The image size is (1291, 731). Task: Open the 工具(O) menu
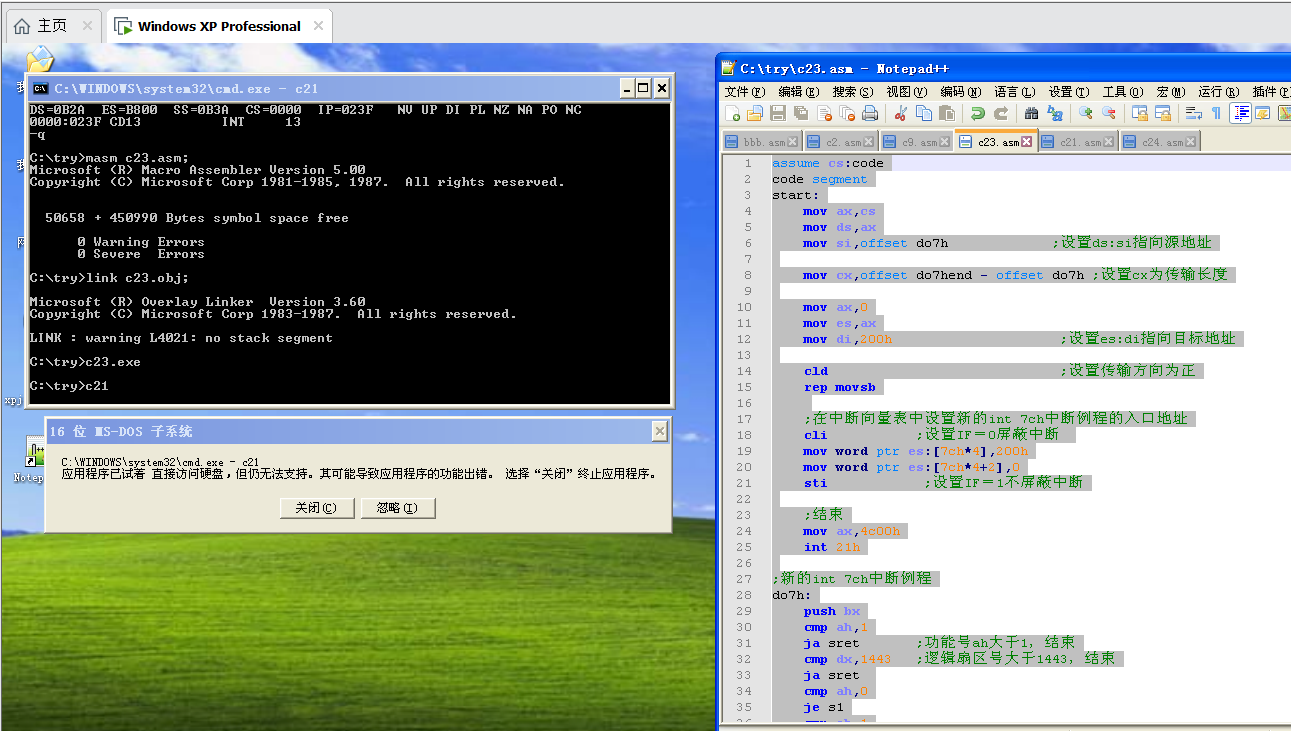[x=1122, y=91]
